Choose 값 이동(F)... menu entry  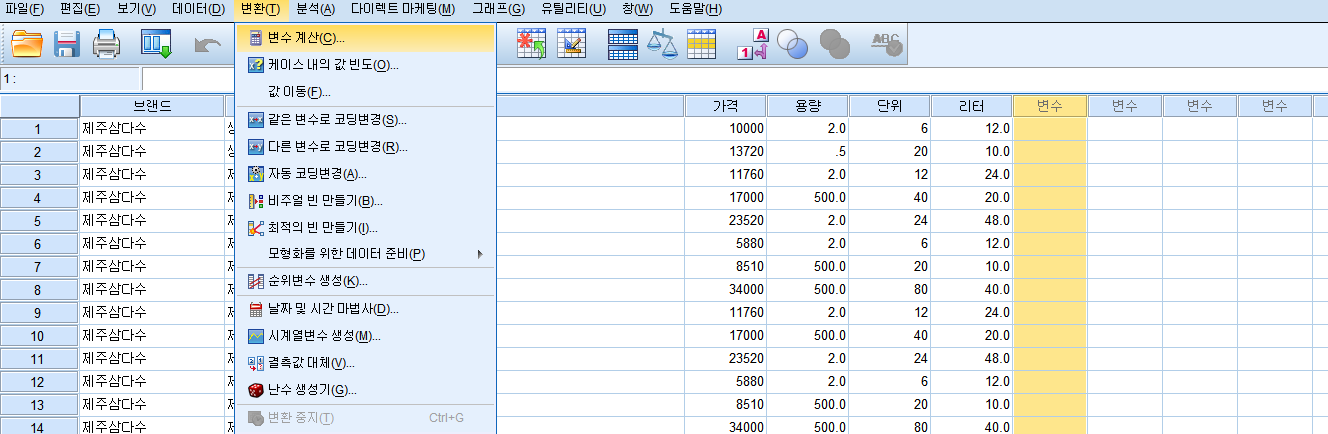tap(365, 92)
